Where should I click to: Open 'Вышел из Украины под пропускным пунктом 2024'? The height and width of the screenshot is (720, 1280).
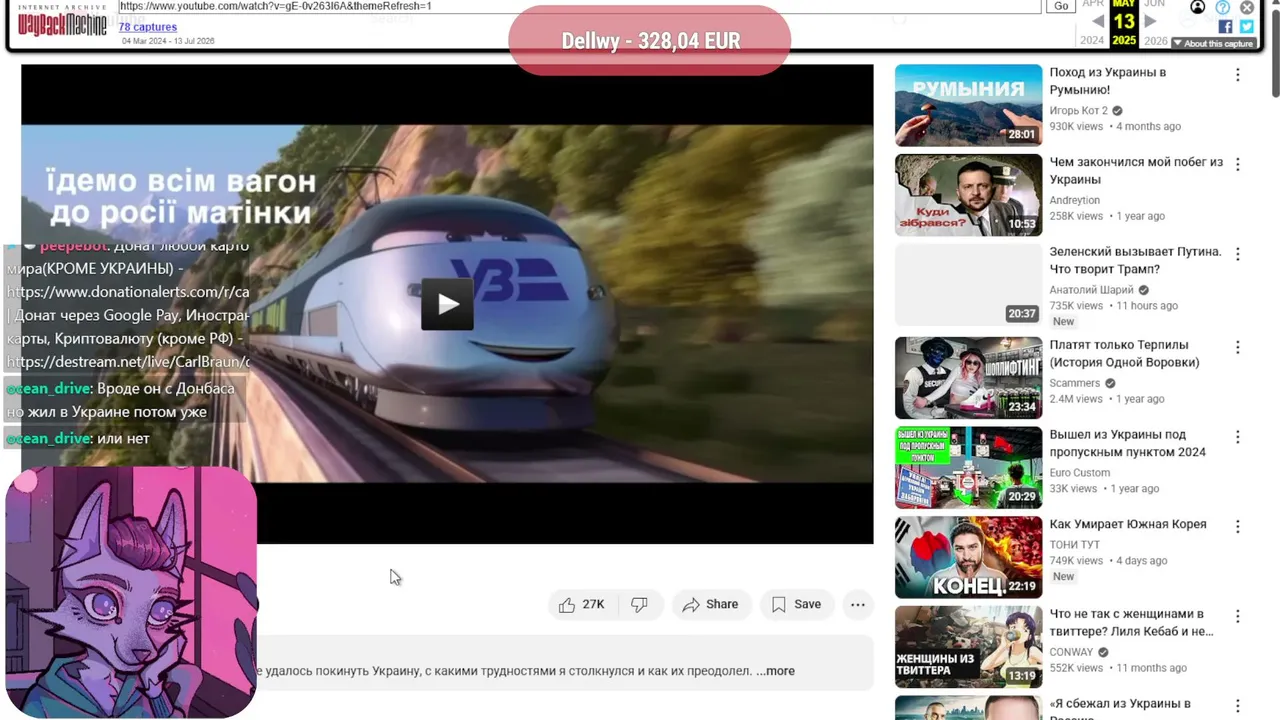point(1127,444)
